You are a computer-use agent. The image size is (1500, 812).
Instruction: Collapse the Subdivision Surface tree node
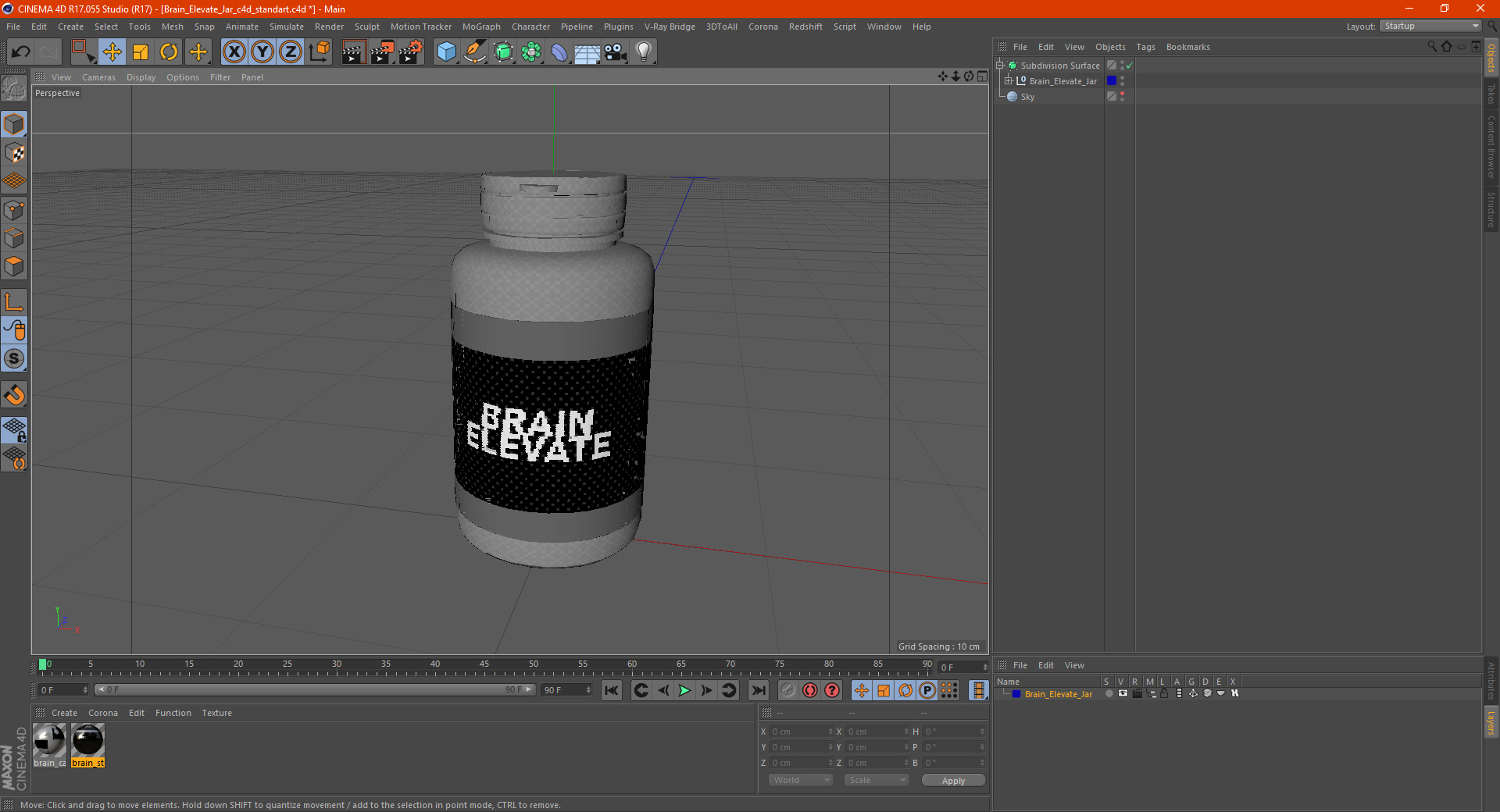(x=999, y=66)
